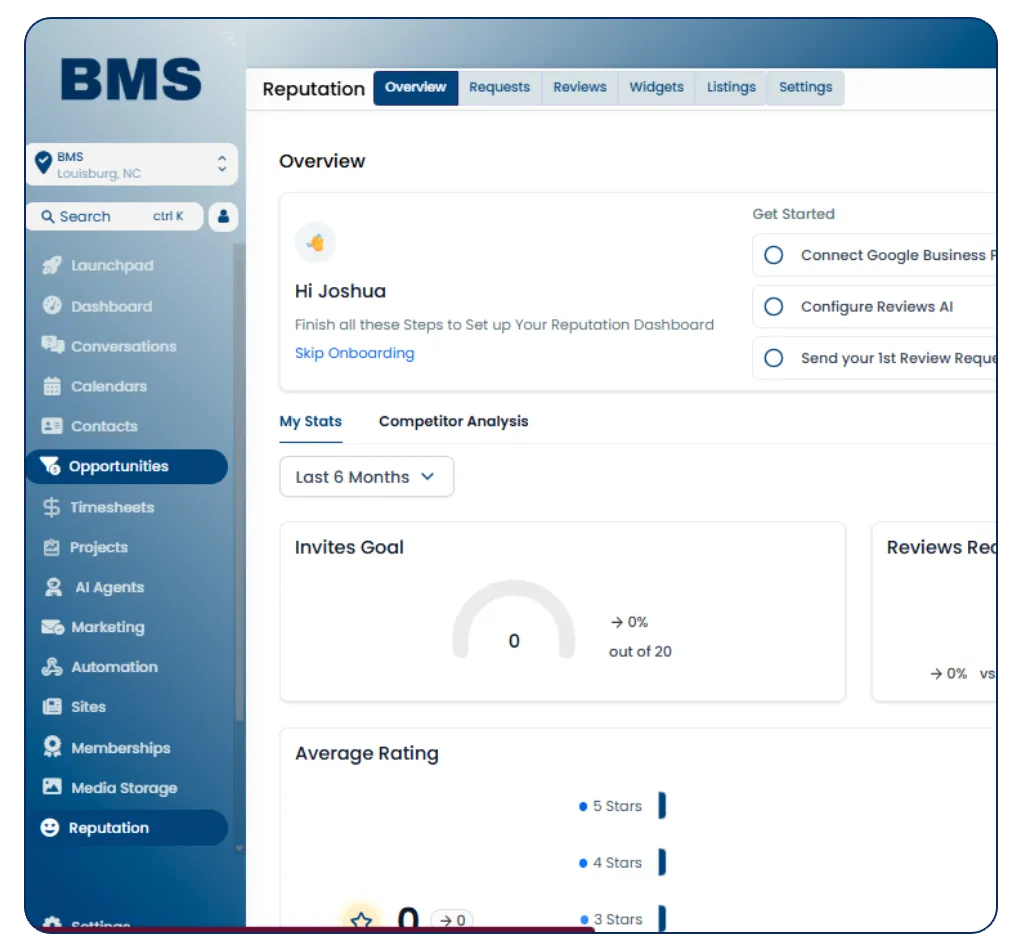Click the Marketing envelope icon
Screen dimensions: 1022x952
[52, 627]
